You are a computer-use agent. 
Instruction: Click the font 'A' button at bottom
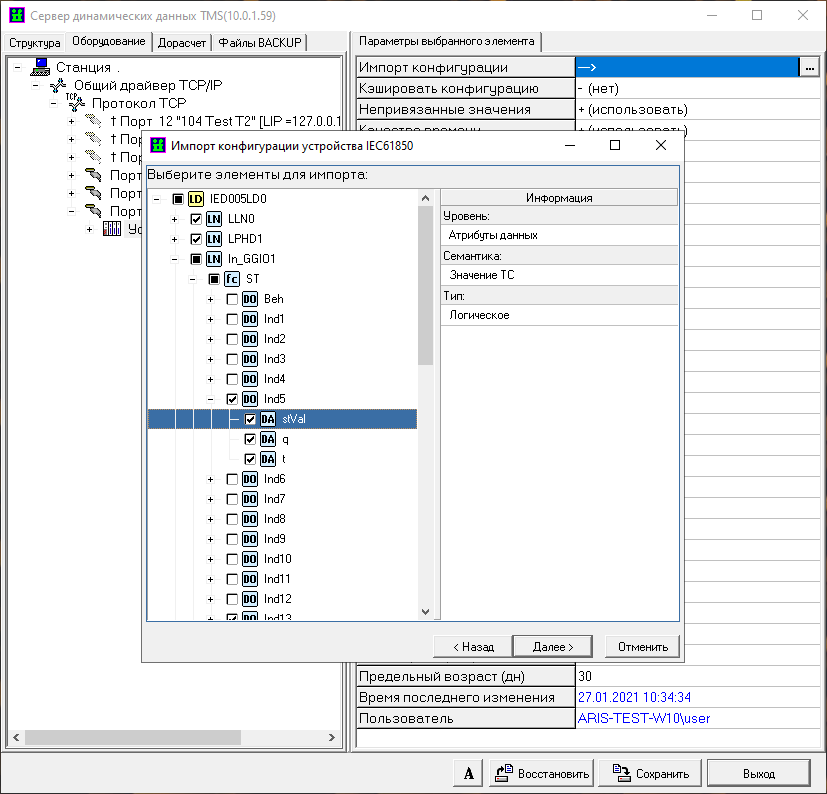coord(468,773)
